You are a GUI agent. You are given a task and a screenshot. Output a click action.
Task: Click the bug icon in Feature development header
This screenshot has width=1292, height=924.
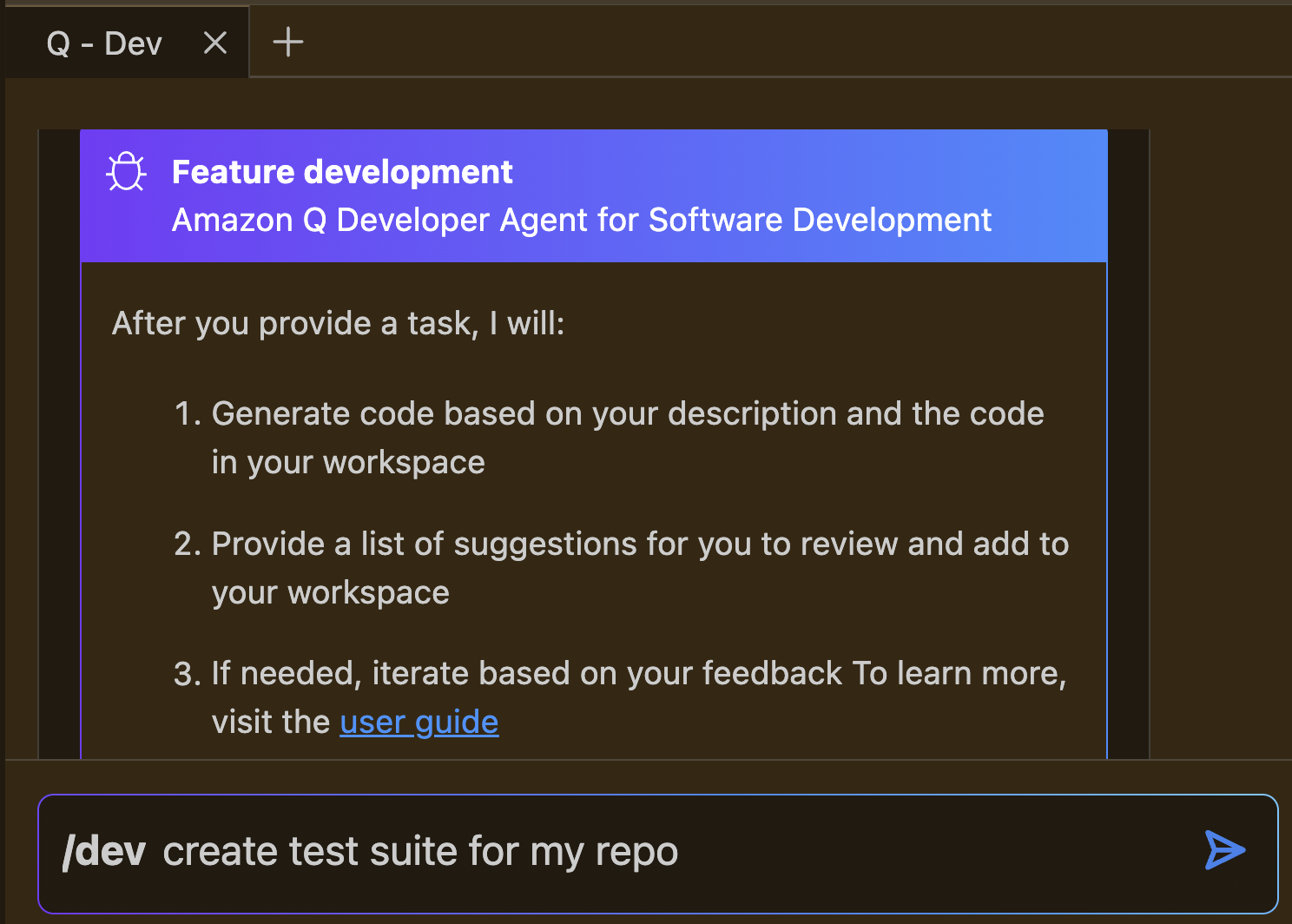click(127, 171)
